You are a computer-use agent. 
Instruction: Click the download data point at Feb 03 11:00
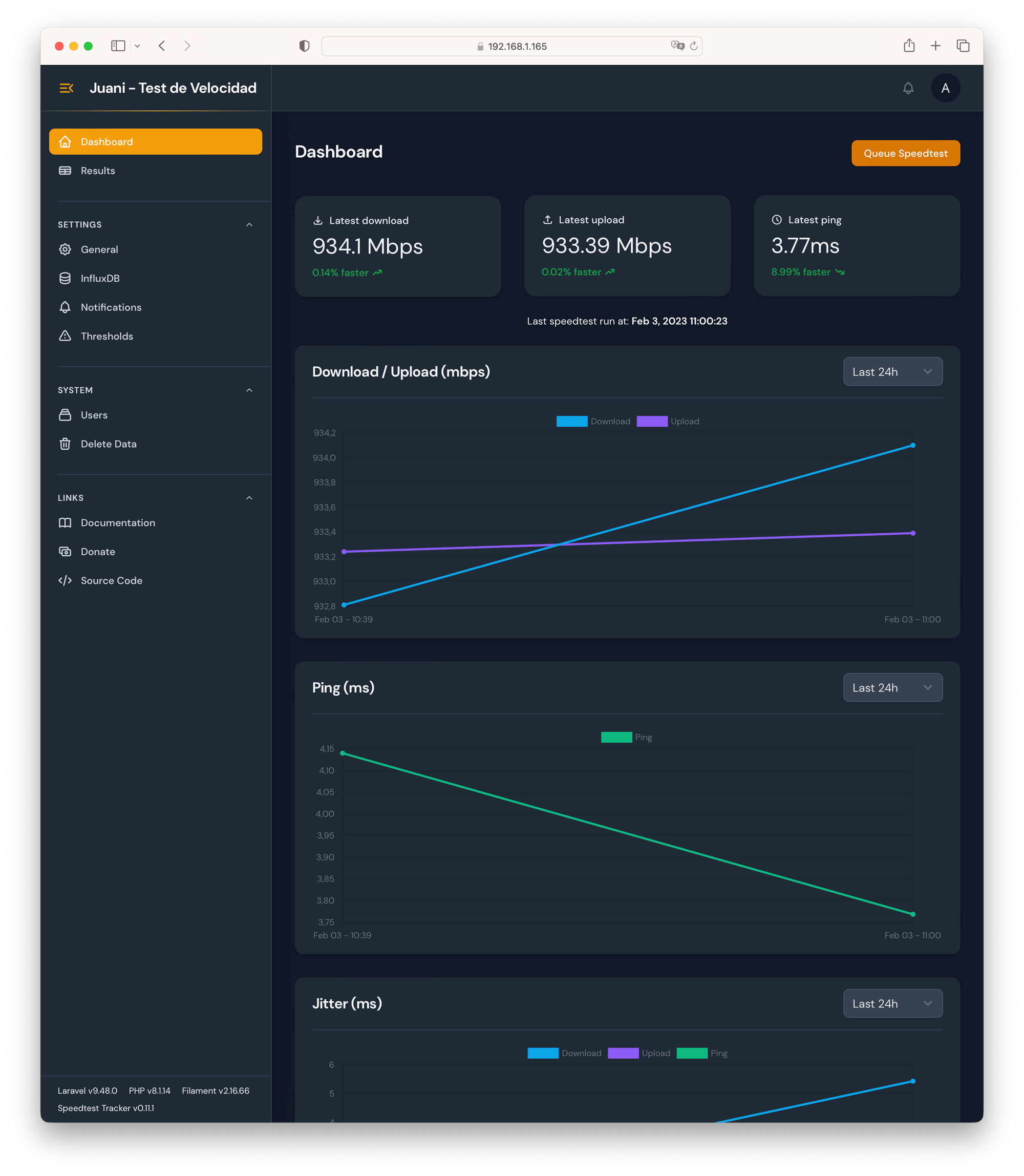912,446
